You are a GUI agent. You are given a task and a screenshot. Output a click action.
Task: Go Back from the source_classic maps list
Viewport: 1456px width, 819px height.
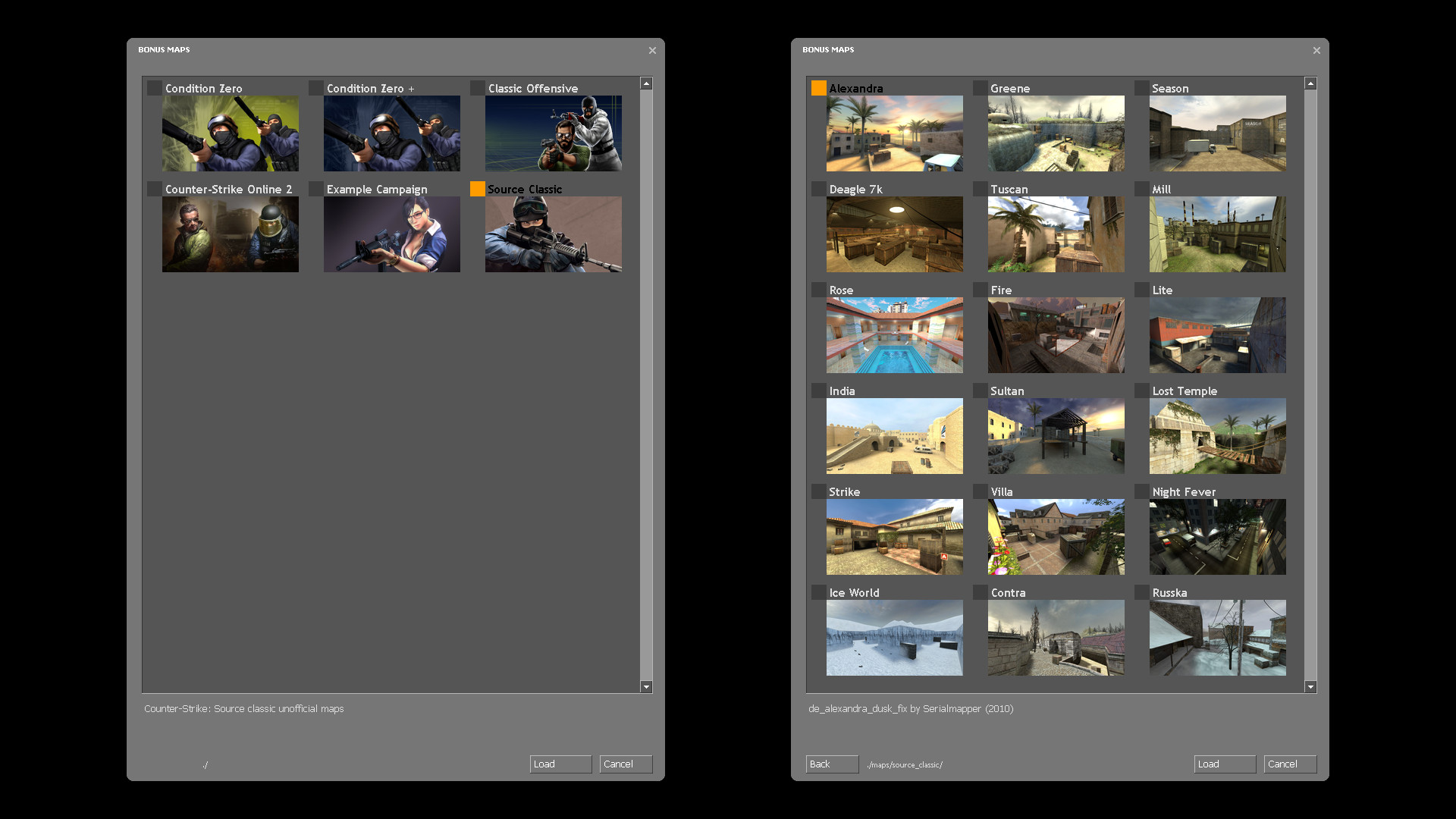click(x=832, y=764)
